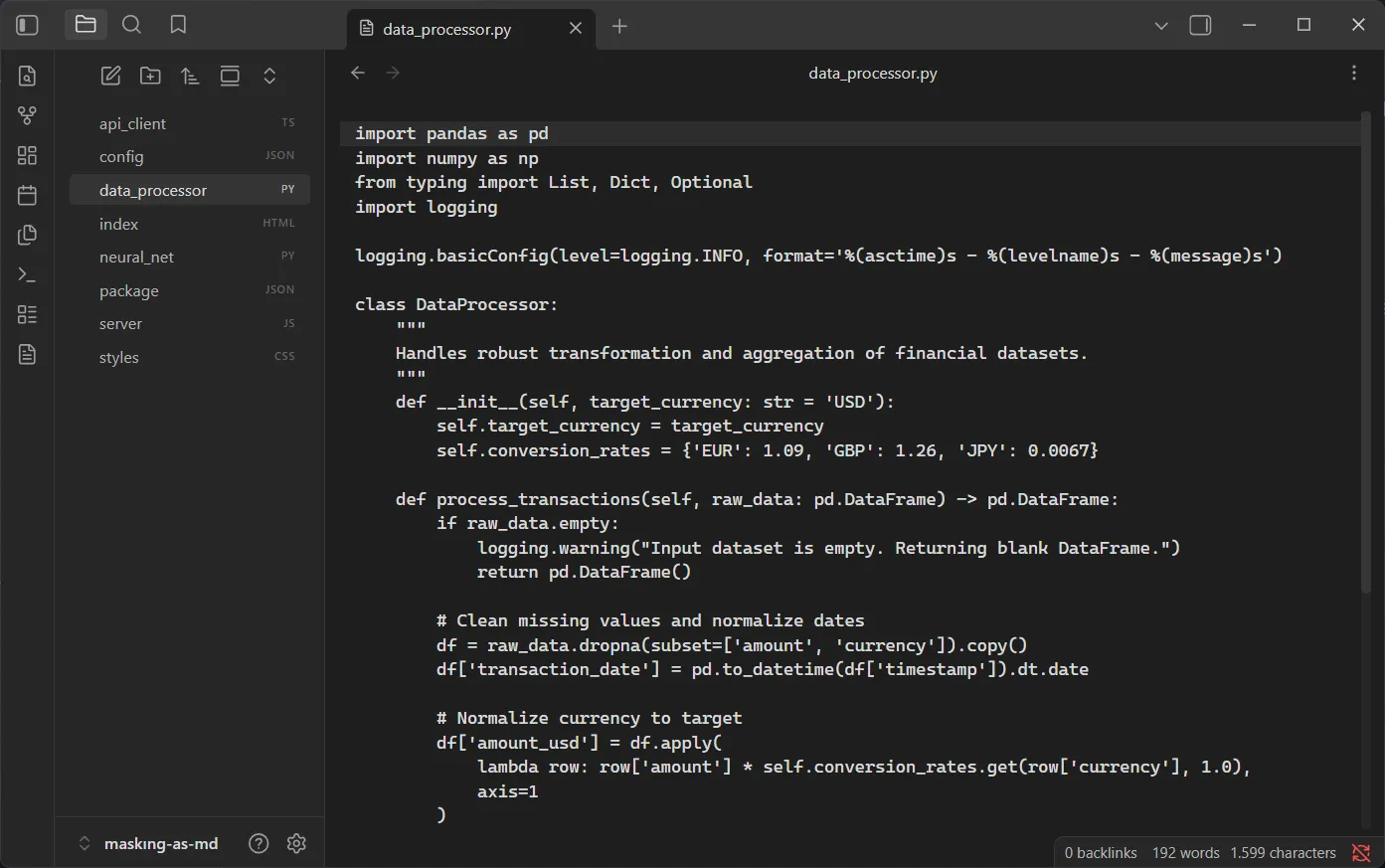Open vault switcher masking-as-md
The width and height of the screenshot is (1385, 868).
tap(148, 843)
